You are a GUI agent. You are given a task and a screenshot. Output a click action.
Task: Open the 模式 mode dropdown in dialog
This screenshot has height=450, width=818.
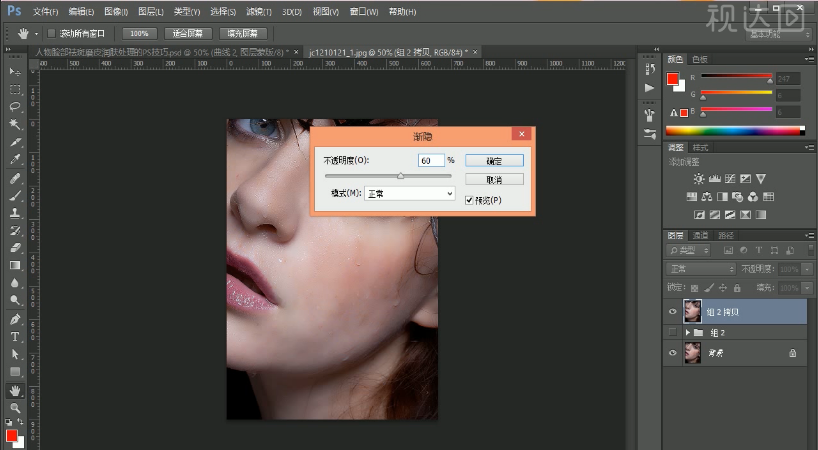(410, 193)
